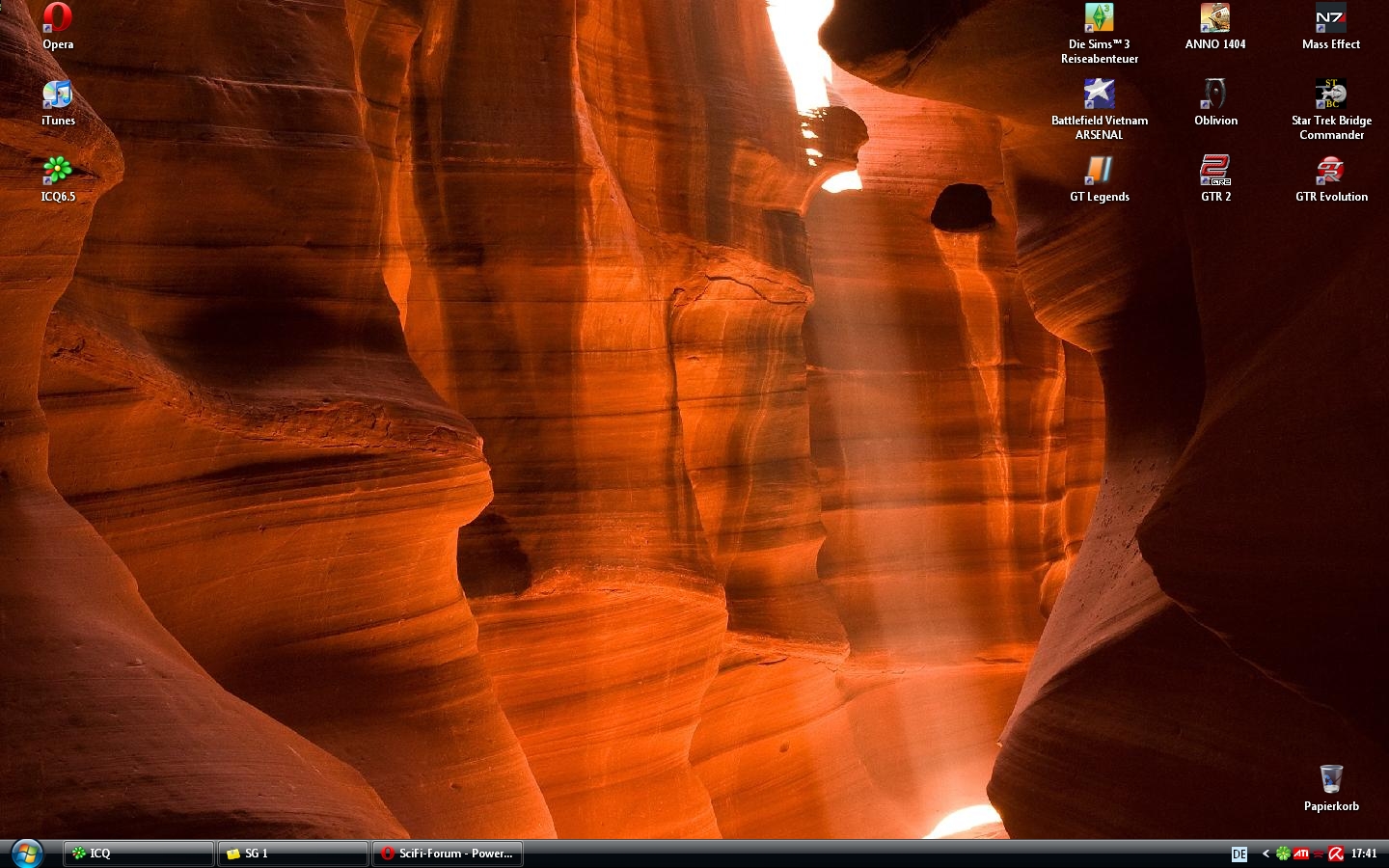Select Die Sims 3 Reiseabenteuer icon
Viewport: 1389px width, 868px height.
point(1099,18)
